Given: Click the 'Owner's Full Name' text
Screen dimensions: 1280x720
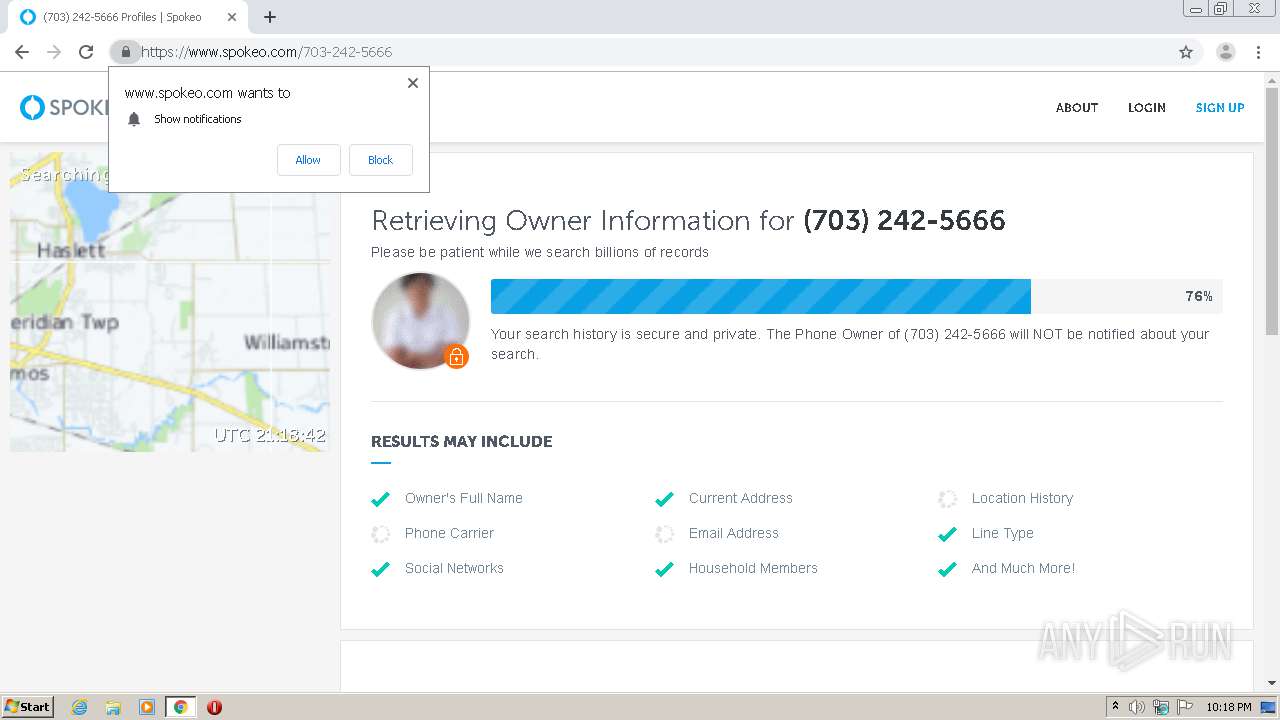Looking at the screenshot, I should [x=464, y=498].
